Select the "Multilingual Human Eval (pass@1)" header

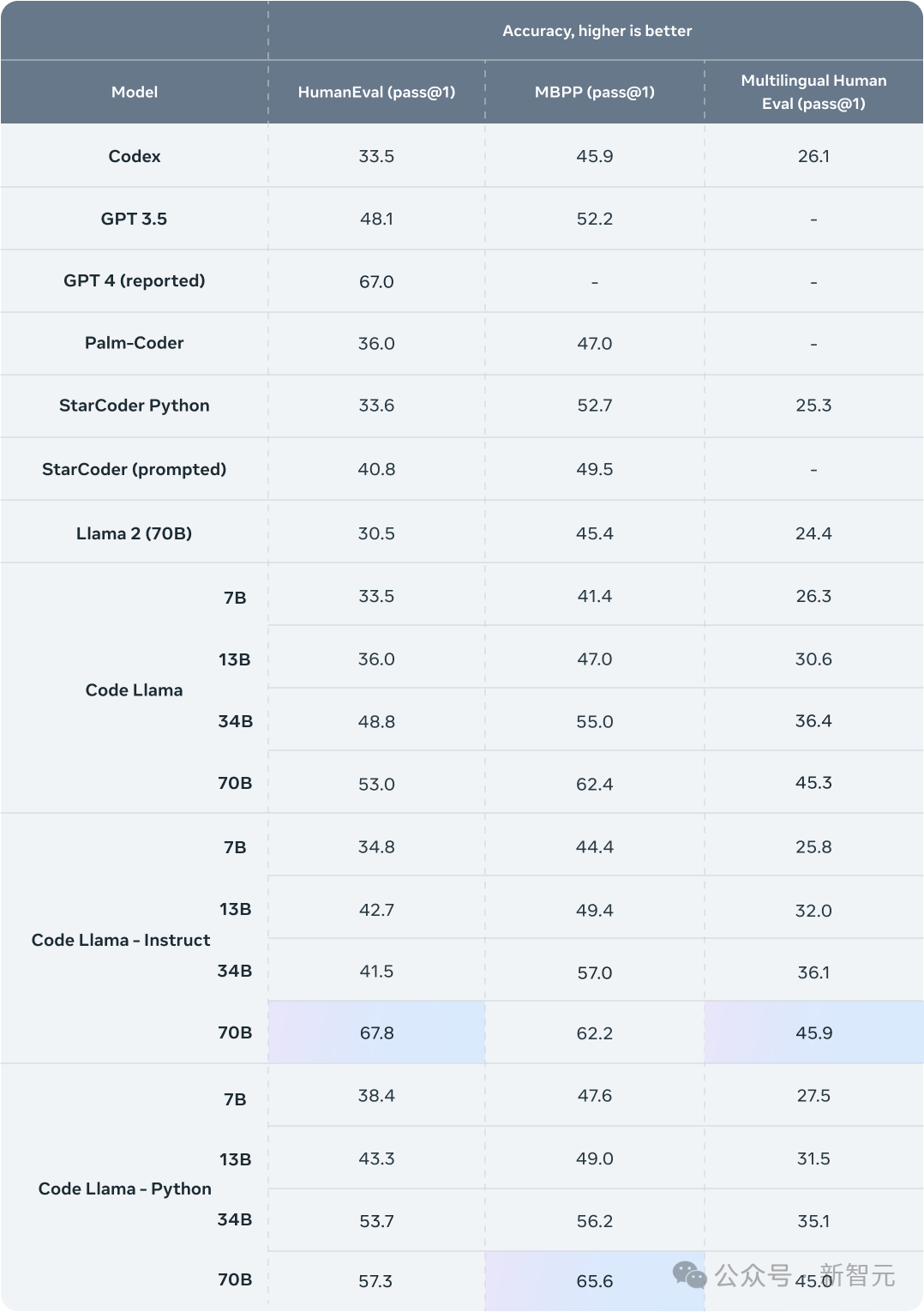click(813, 92)
